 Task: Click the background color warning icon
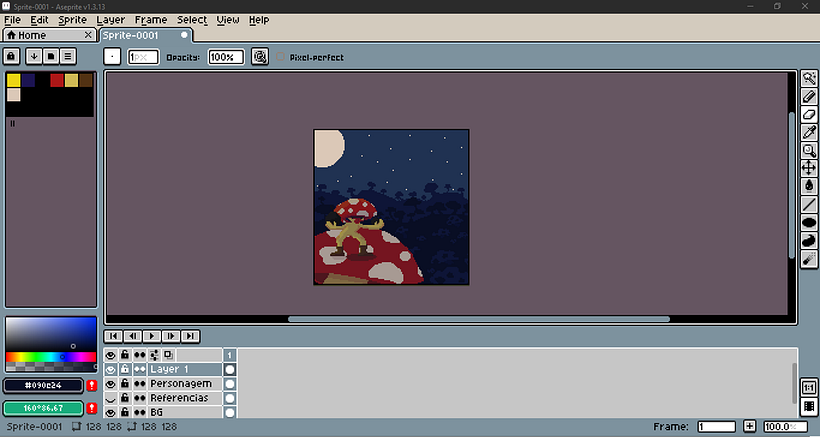click(92, 408)
